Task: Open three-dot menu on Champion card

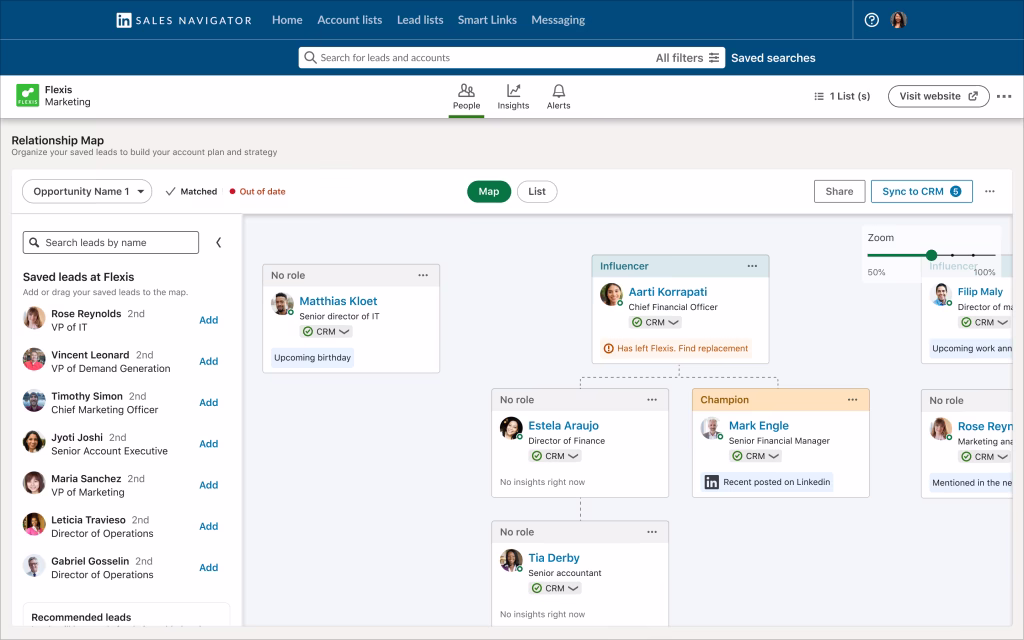Action: click(x=853, y=400)
